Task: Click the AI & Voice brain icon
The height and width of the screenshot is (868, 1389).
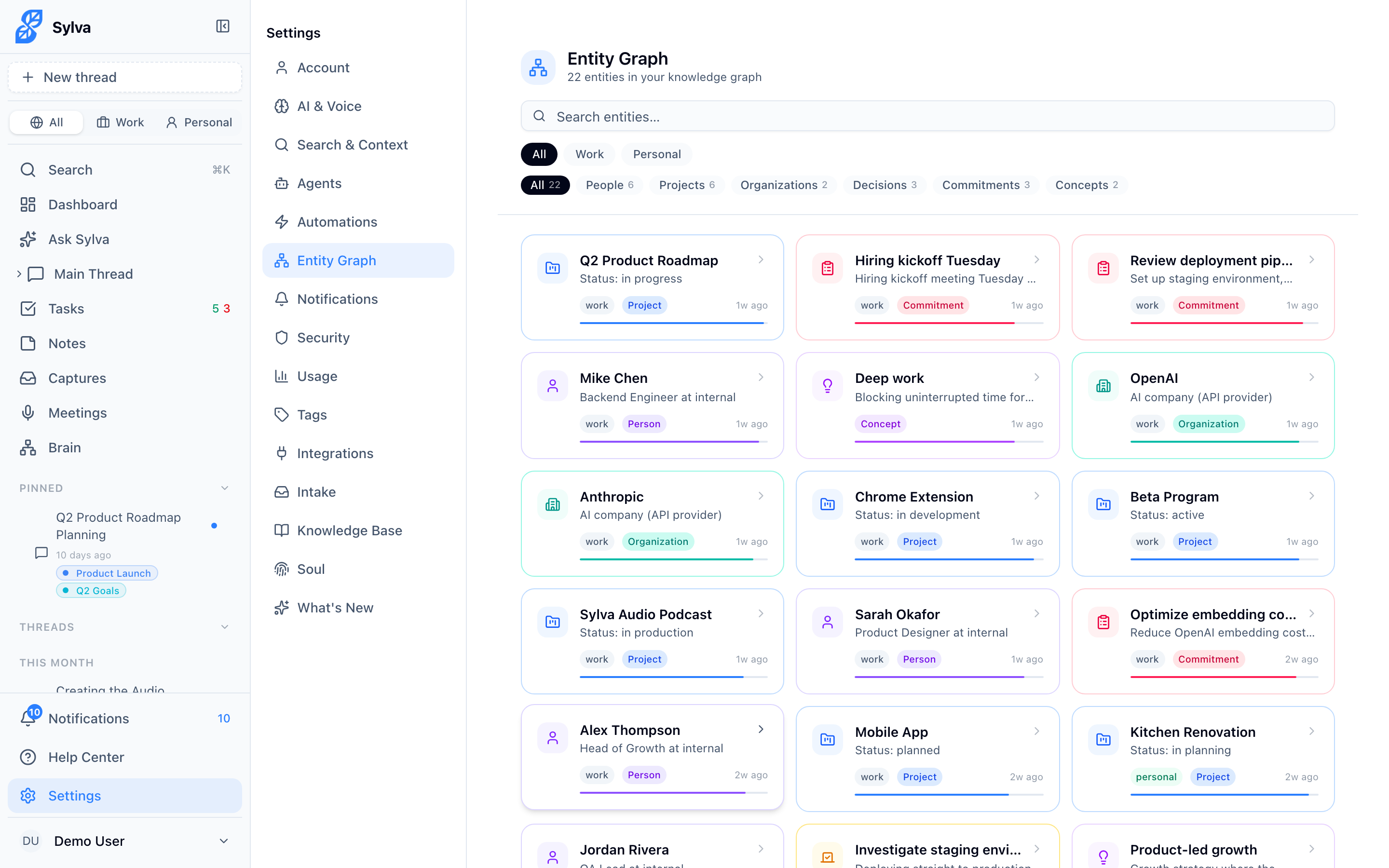Action: click(x=281, y=106)
